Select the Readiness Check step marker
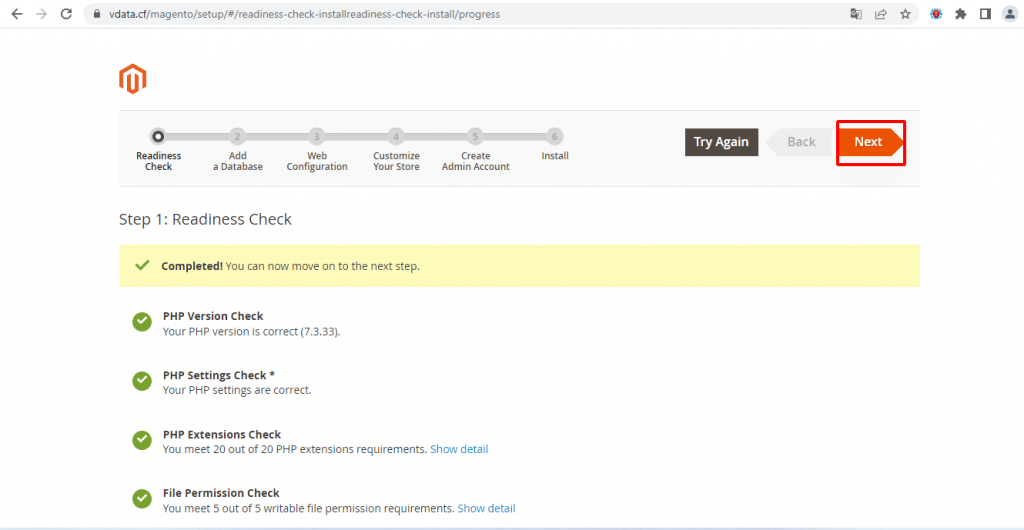 158,136
